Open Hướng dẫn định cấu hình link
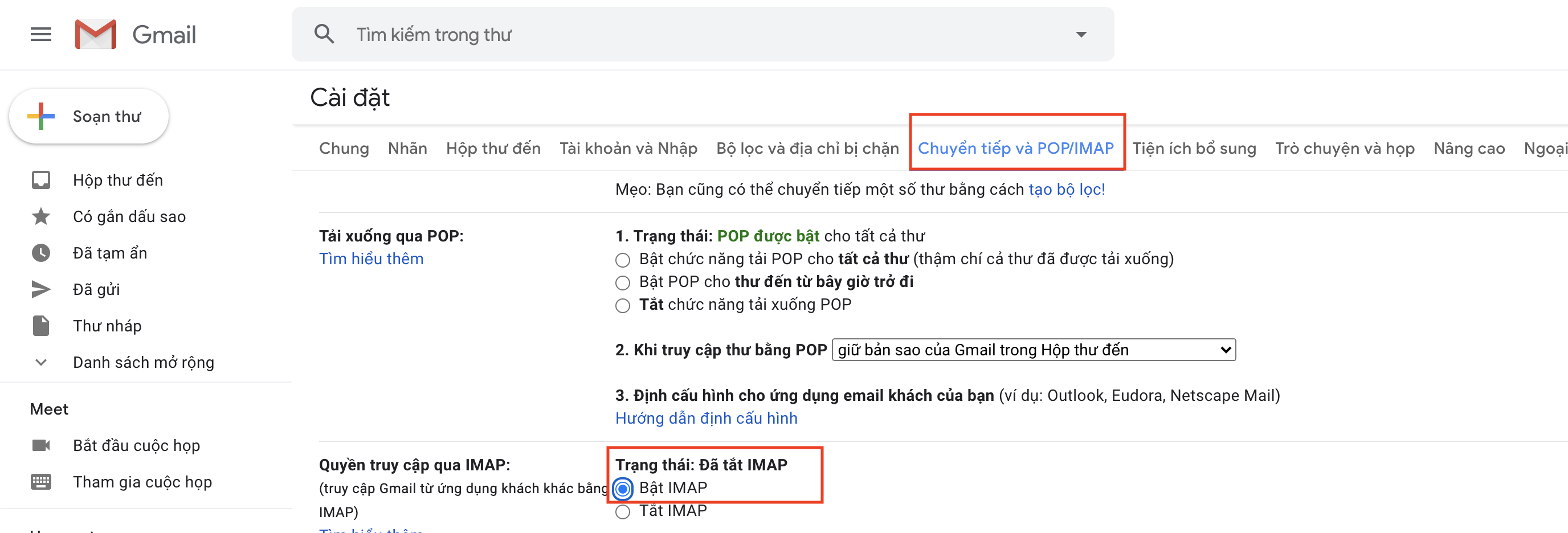 (x=707, y=419)
